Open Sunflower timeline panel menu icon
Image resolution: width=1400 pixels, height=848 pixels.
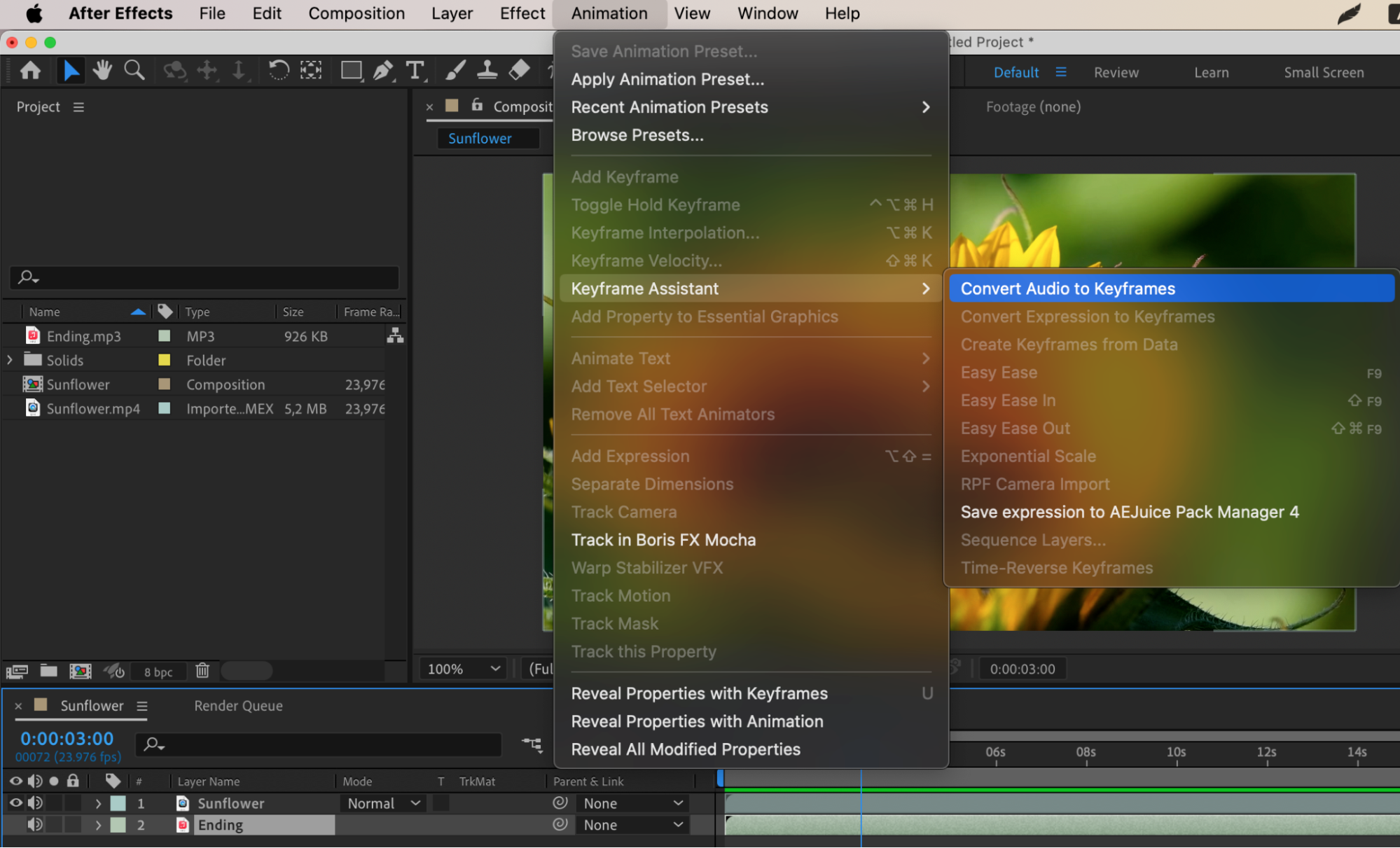click(x=142, y=706)
